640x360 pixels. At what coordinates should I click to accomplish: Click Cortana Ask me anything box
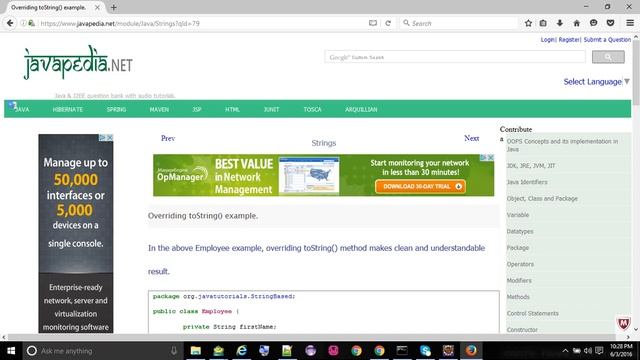pyautogui.click(x=104, y=351)
